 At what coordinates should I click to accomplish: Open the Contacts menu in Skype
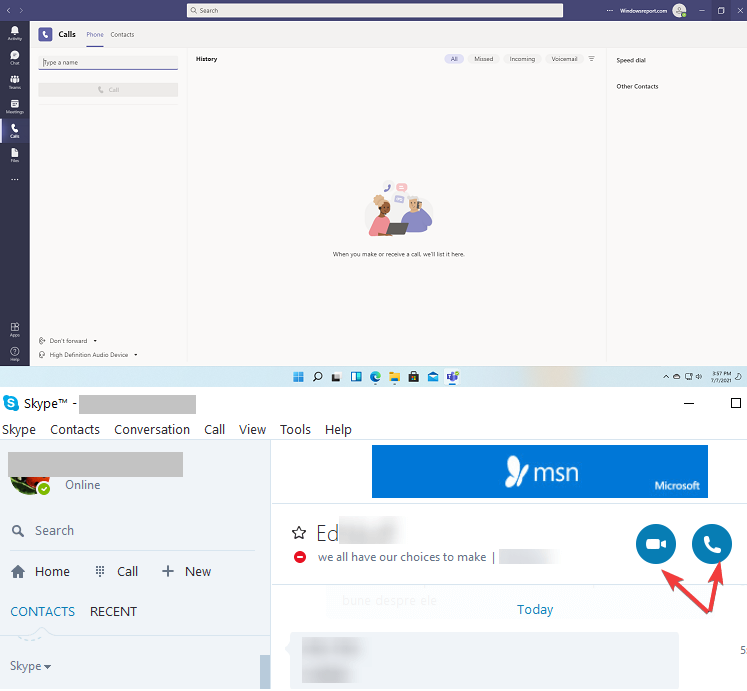point(75,430)
